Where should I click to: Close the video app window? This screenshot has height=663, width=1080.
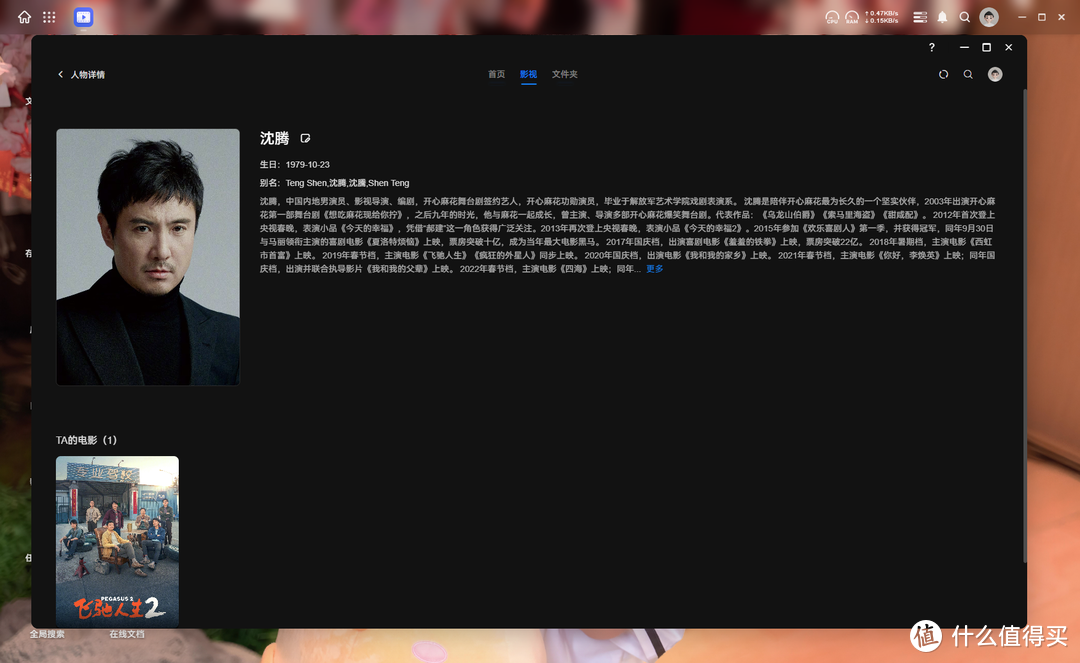[x=1008, y=48]
